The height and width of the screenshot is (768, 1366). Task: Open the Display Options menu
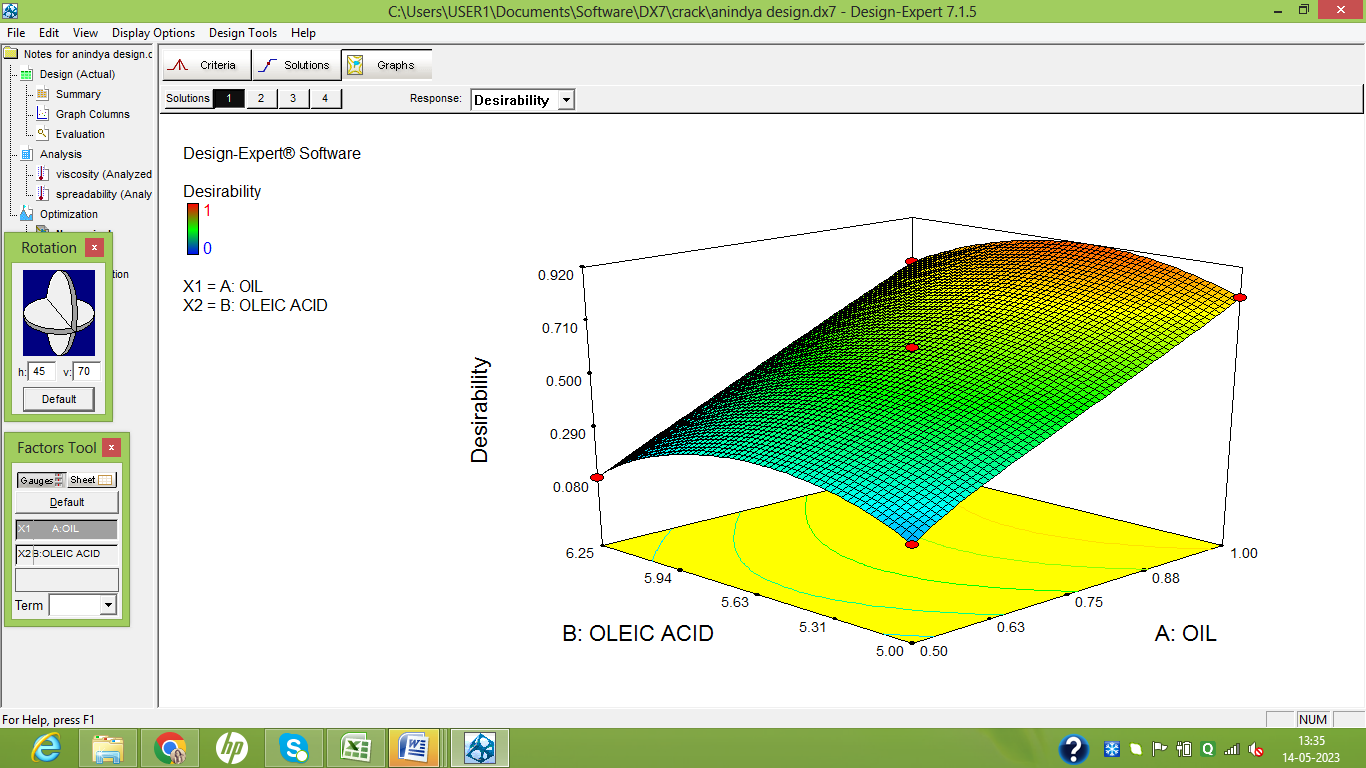pos(153,33)
